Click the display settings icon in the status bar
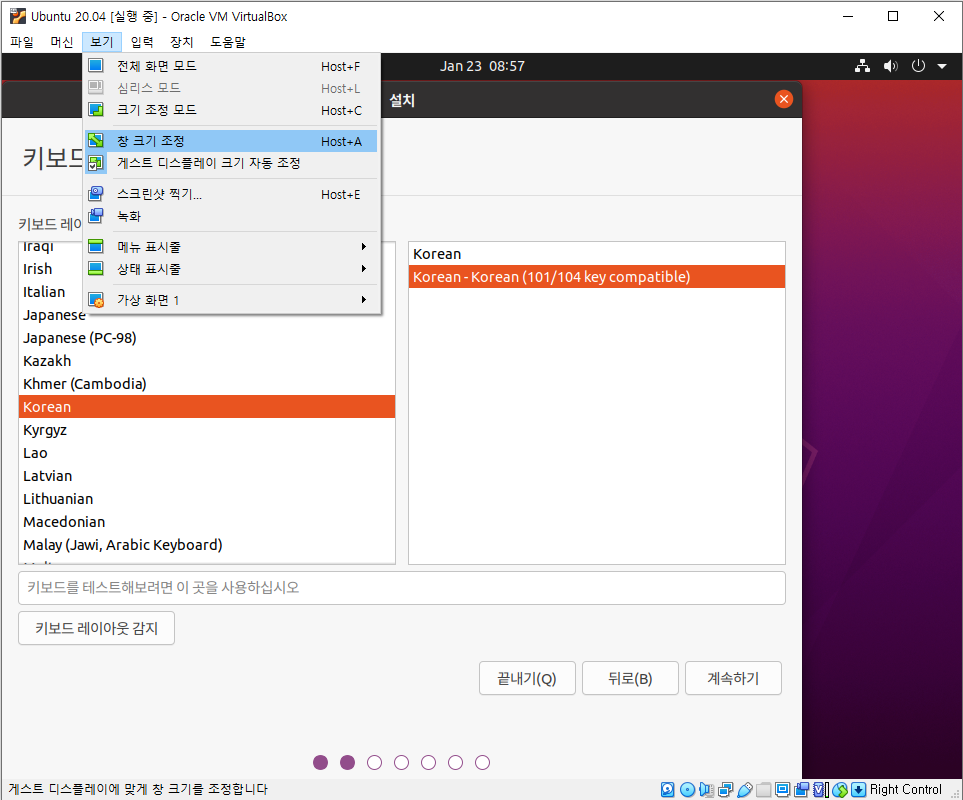Viewport: 963px width, 800px height. pyautogui.click(x=782, y=790)
